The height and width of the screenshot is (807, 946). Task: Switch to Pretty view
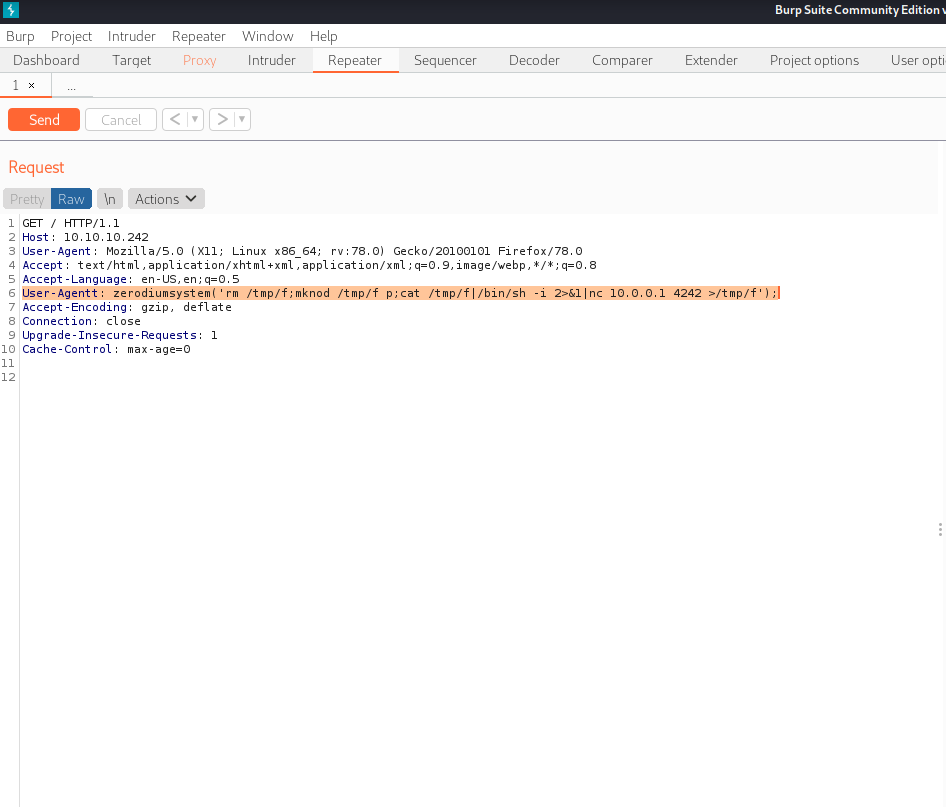[27, 199]
